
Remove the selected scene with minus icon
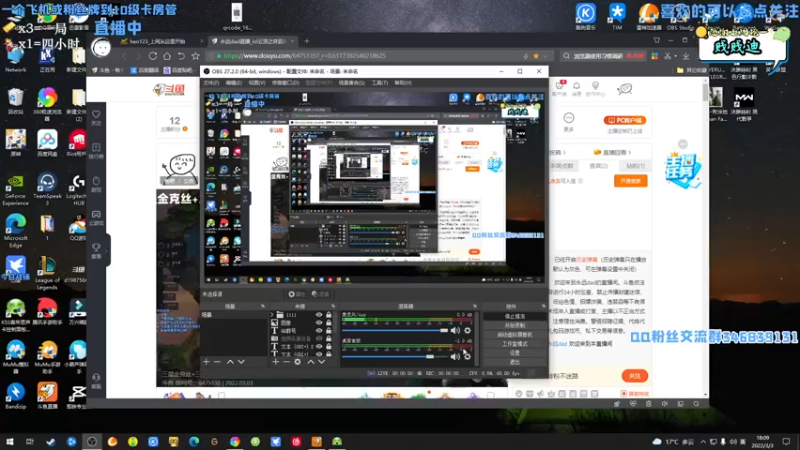point(217,362)
